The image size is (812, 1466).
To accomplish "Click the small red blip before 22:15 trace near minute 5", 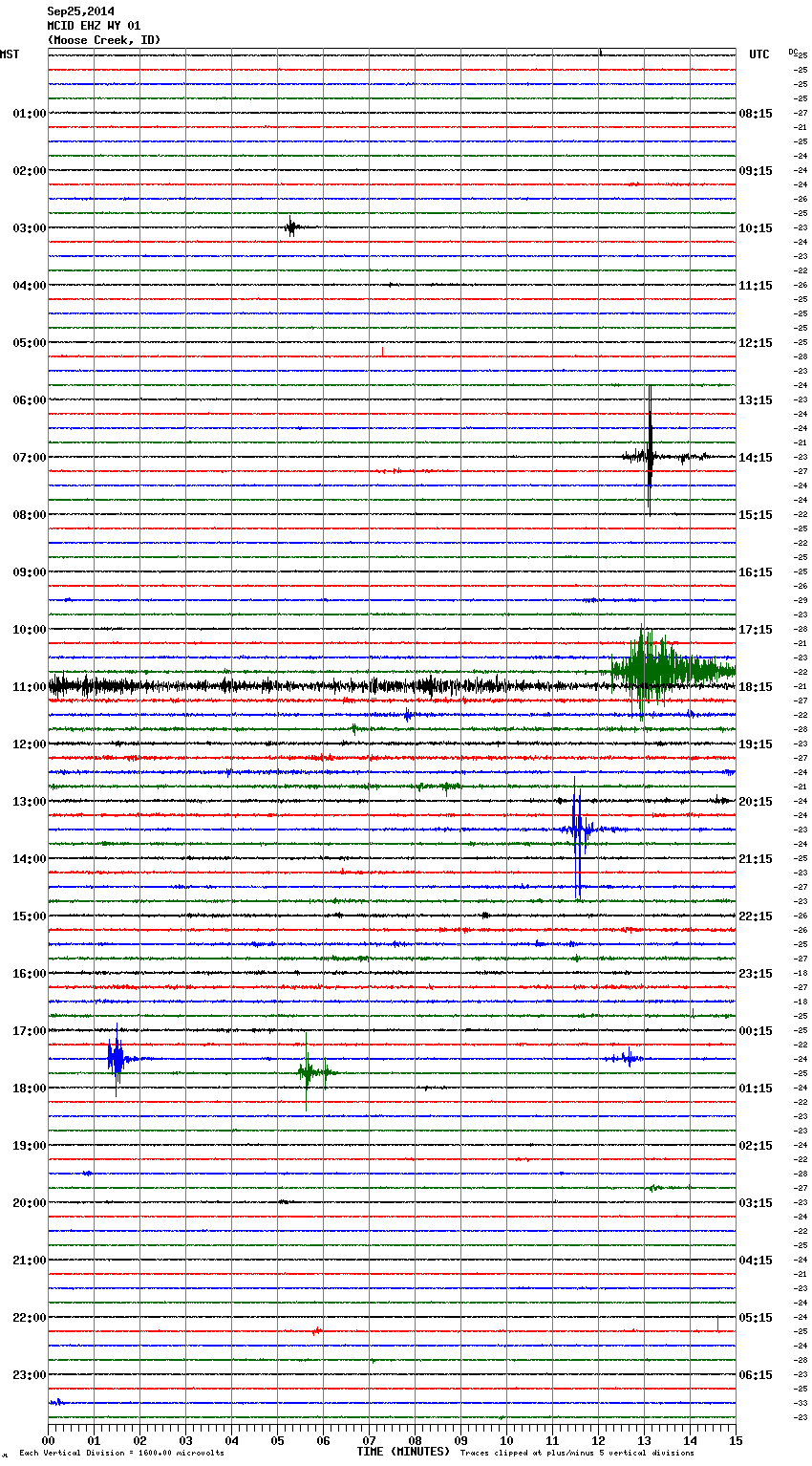I will pos(316,1330).
